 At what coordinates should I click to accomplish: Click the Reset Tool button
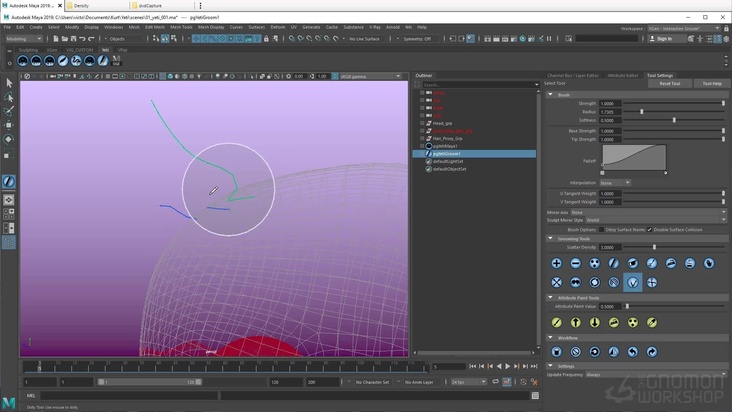coord(670,84)
